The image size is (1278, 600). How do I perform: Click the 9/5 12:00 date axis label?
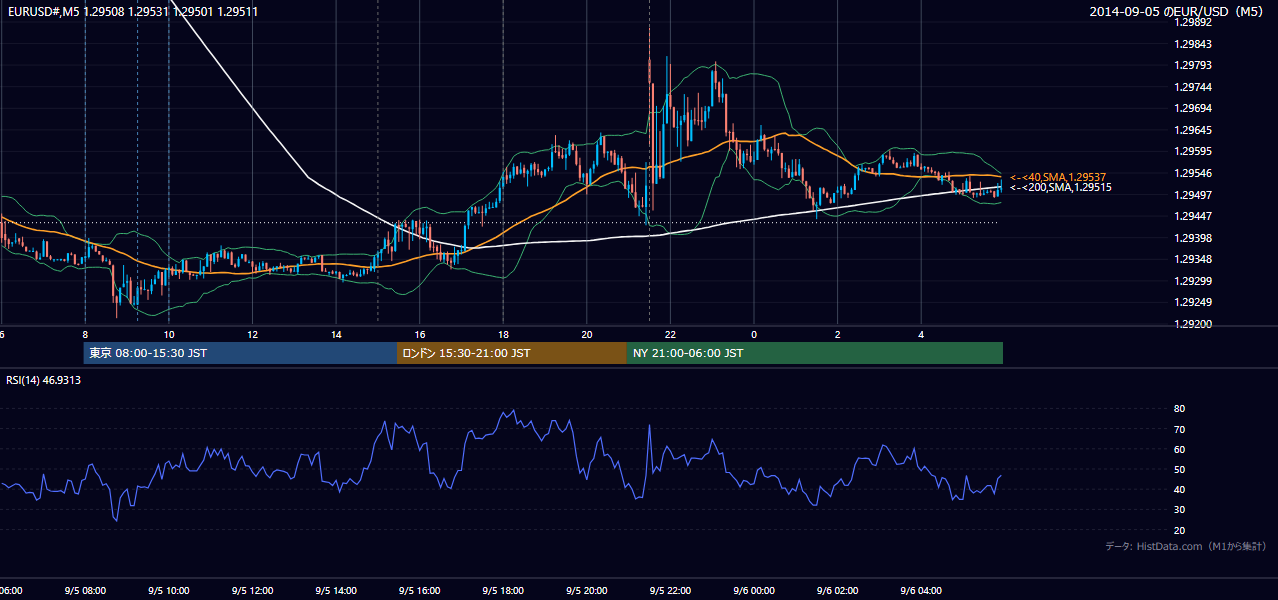click(x=252, y=590)
